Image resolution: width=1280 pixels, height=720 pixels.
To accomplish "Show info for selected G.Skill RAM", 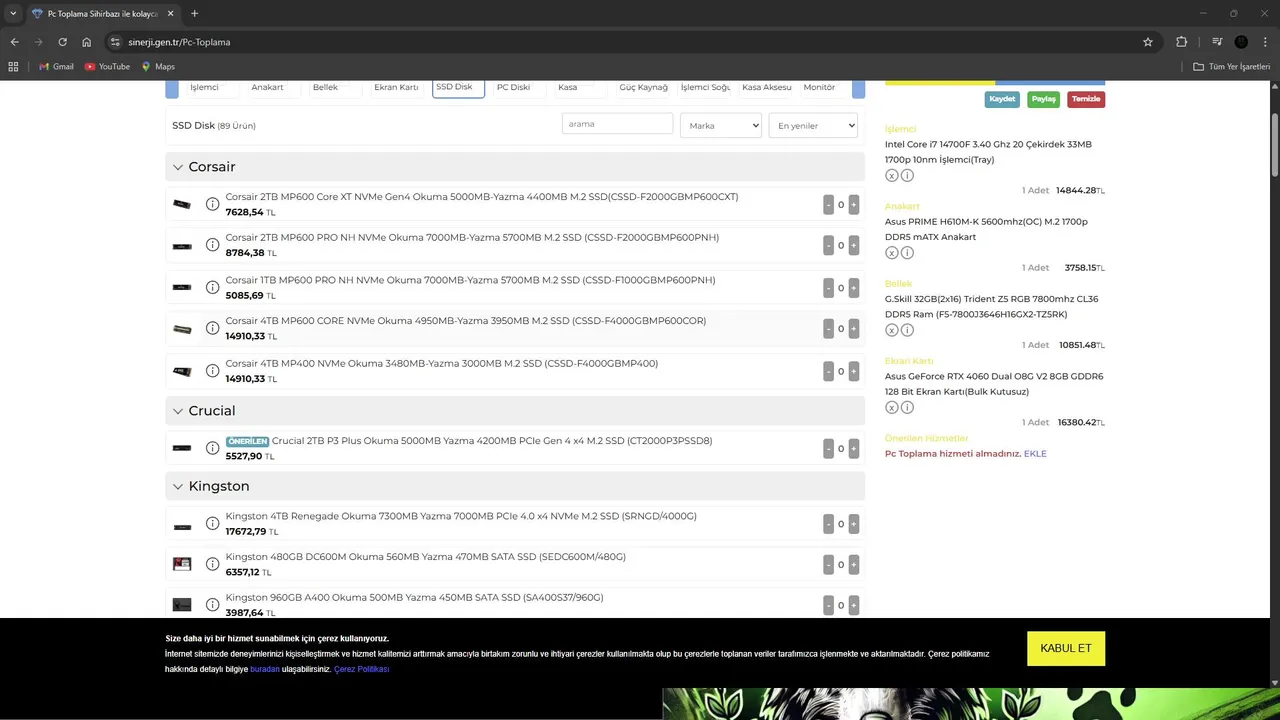I will pyautogui.click(x=907, y=330).
